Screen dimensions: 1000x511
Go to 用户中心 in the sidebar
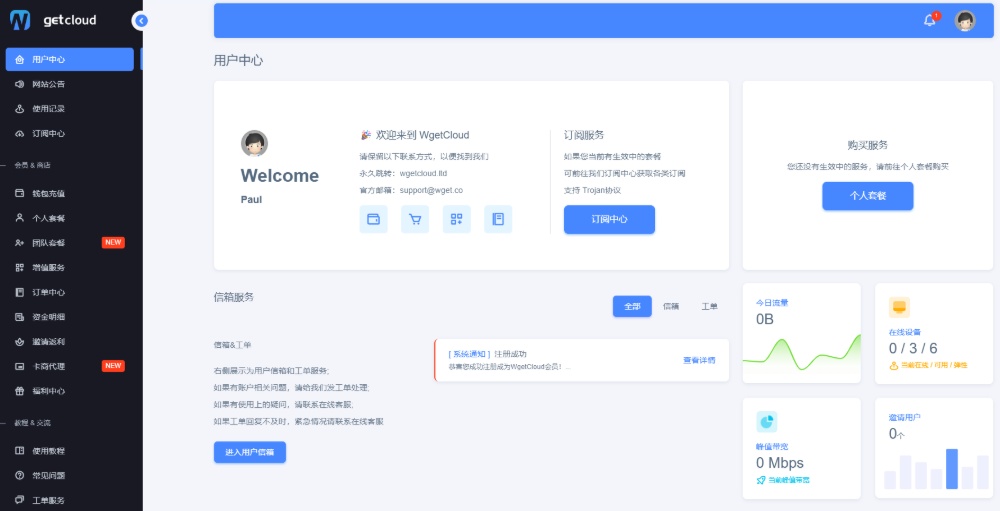point(70,59)
